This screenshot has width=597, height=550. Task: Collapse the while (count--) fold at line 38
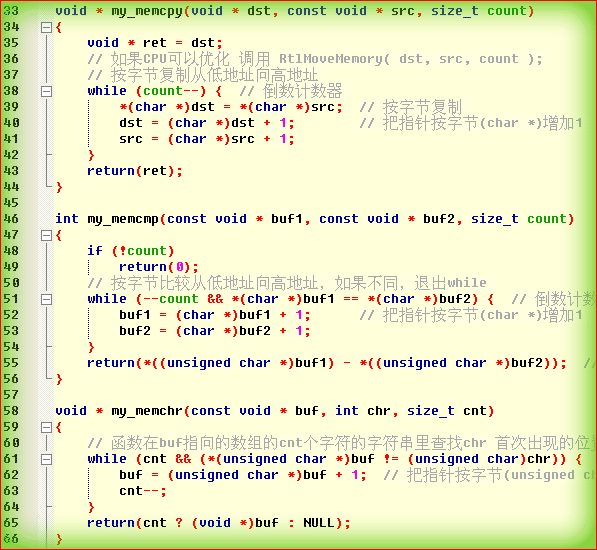46,91
